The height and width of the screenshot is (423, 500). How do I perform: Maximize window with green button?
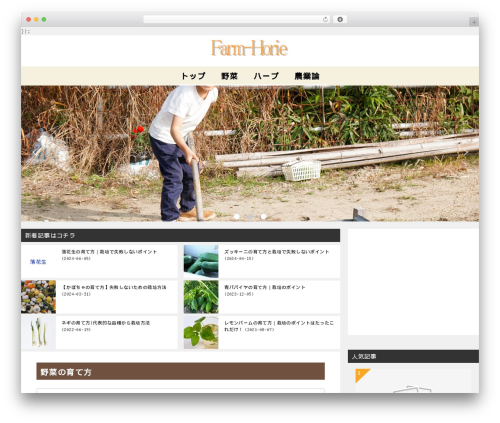[x=44, y=19]
